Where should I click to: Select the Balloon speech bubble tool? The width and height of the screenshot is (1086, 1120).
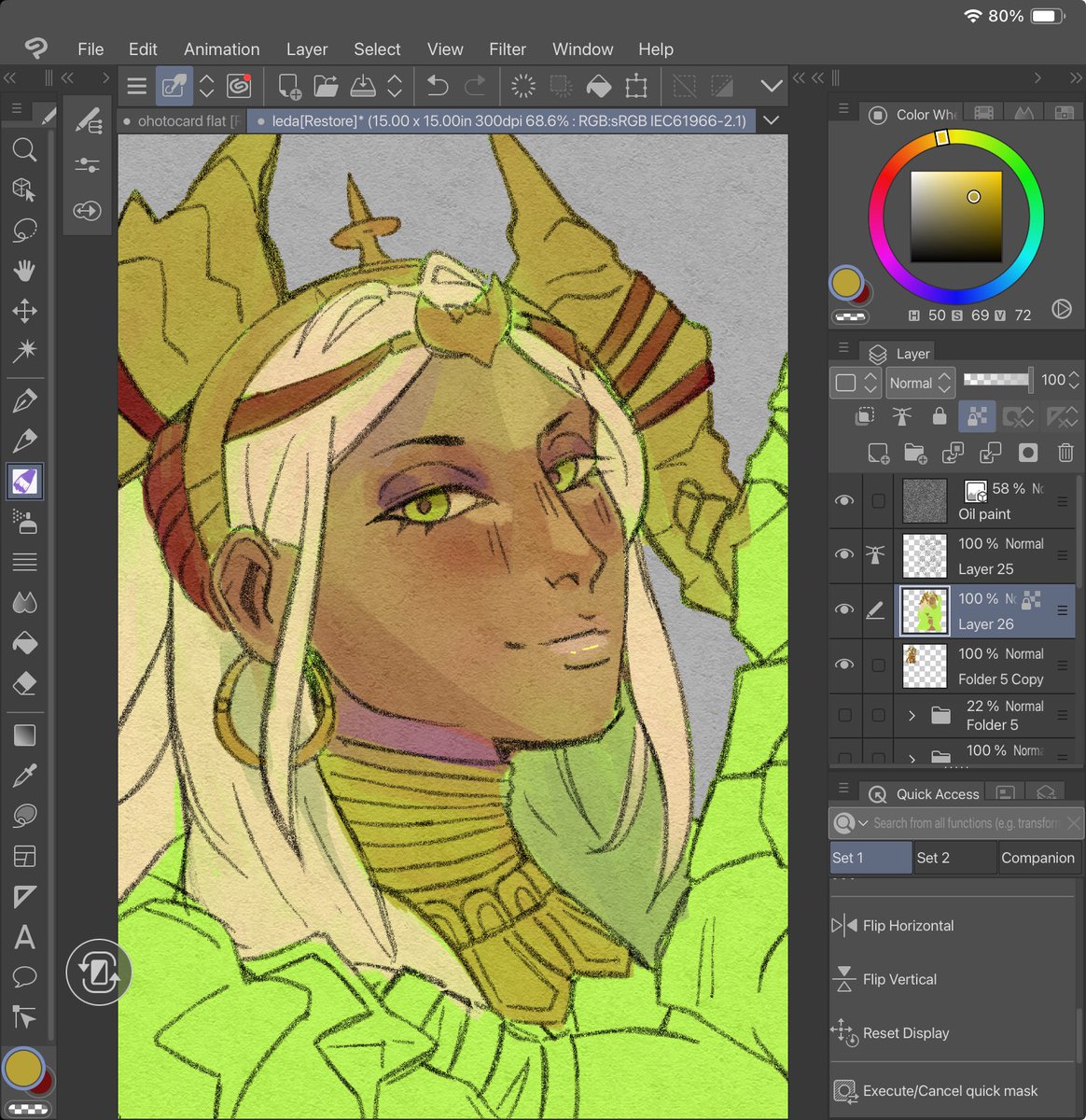coord(24,977)
